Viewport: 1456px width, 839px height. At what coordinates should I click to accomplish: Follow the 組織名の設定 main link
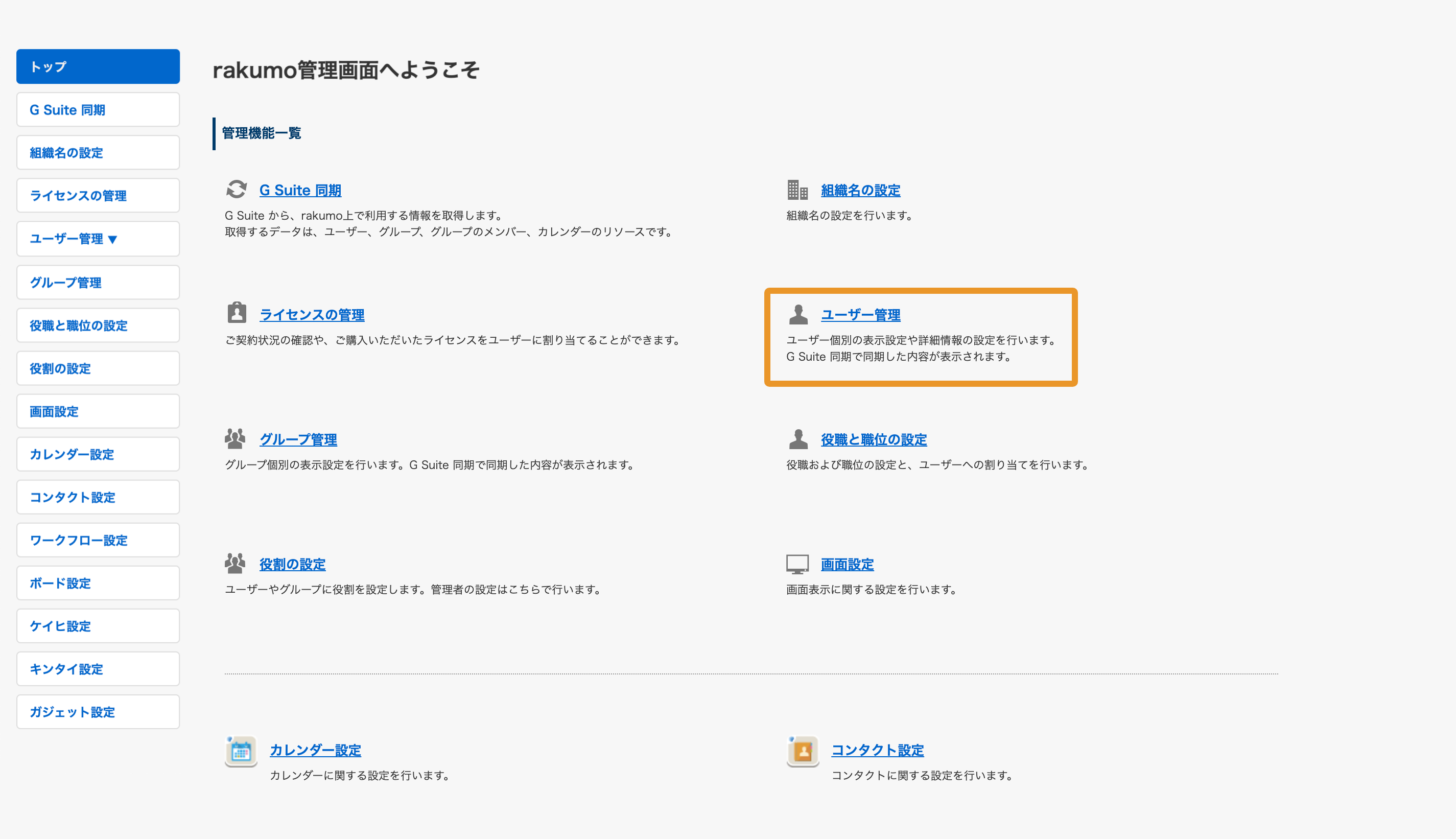tap(860, 190)
